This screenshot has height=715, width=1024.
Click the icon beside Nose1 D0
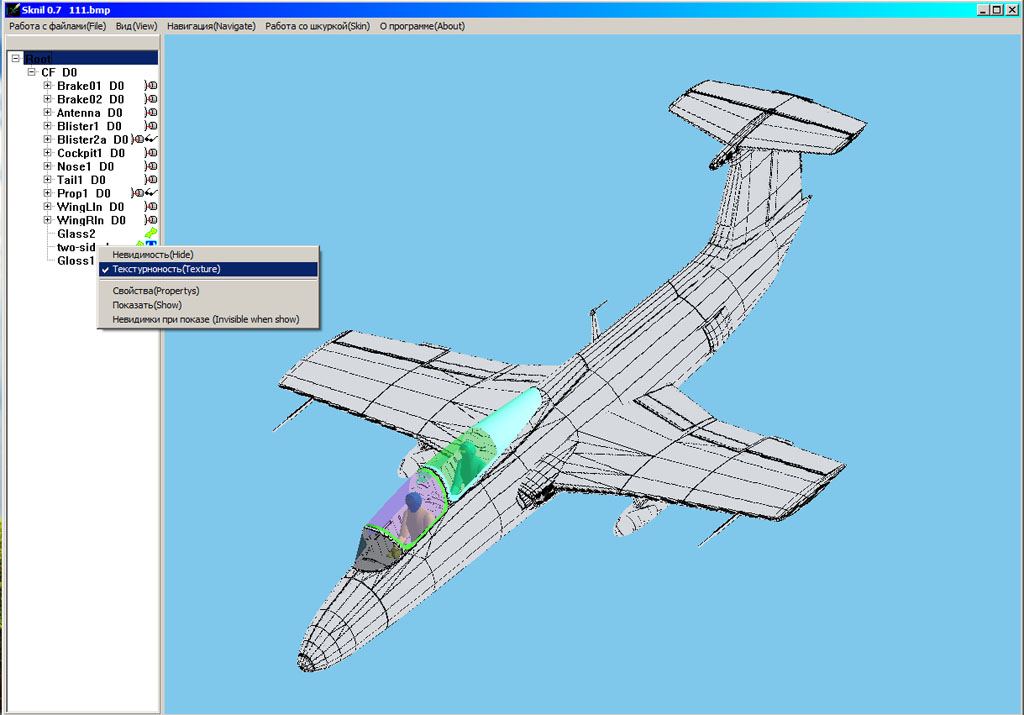tap(151, 167)
